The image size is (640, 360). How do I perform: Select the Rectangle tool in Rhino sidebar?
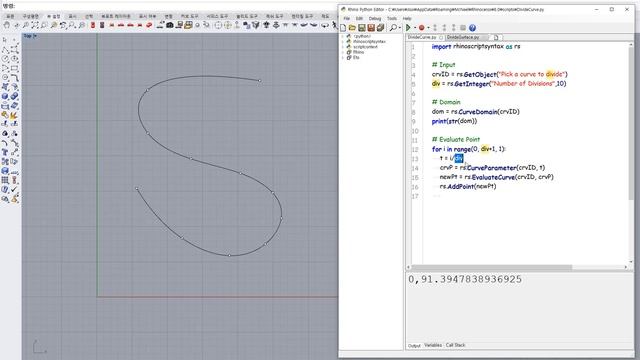[x=15, y=68]
